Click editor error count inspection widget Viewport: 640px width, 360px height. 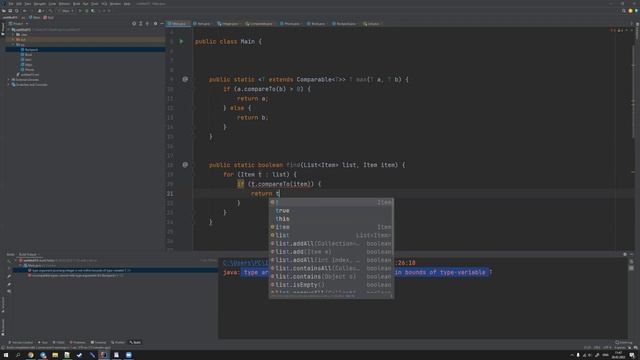617,30
